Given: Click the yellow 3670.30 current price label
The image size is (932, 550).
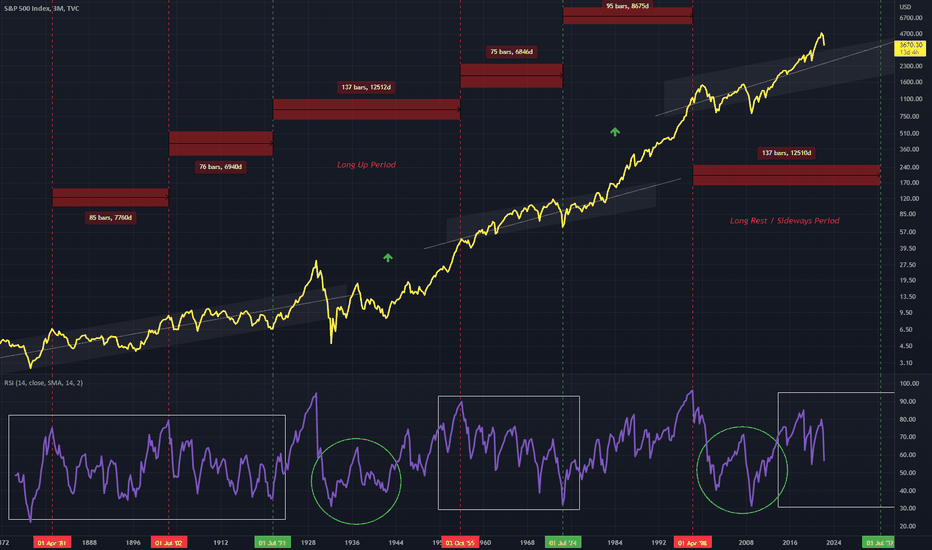Looking at the screenshot, I should (910, 48).
